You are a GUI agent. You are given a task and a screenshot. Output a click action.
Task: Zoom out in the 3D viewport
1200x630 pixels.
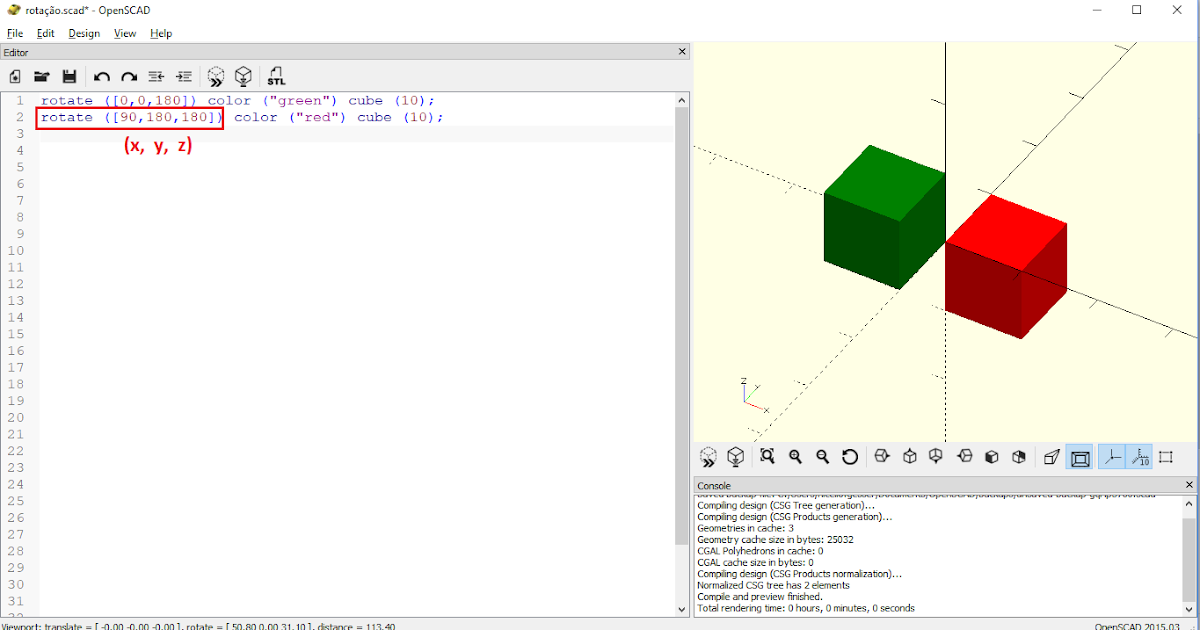coord(822,456)
